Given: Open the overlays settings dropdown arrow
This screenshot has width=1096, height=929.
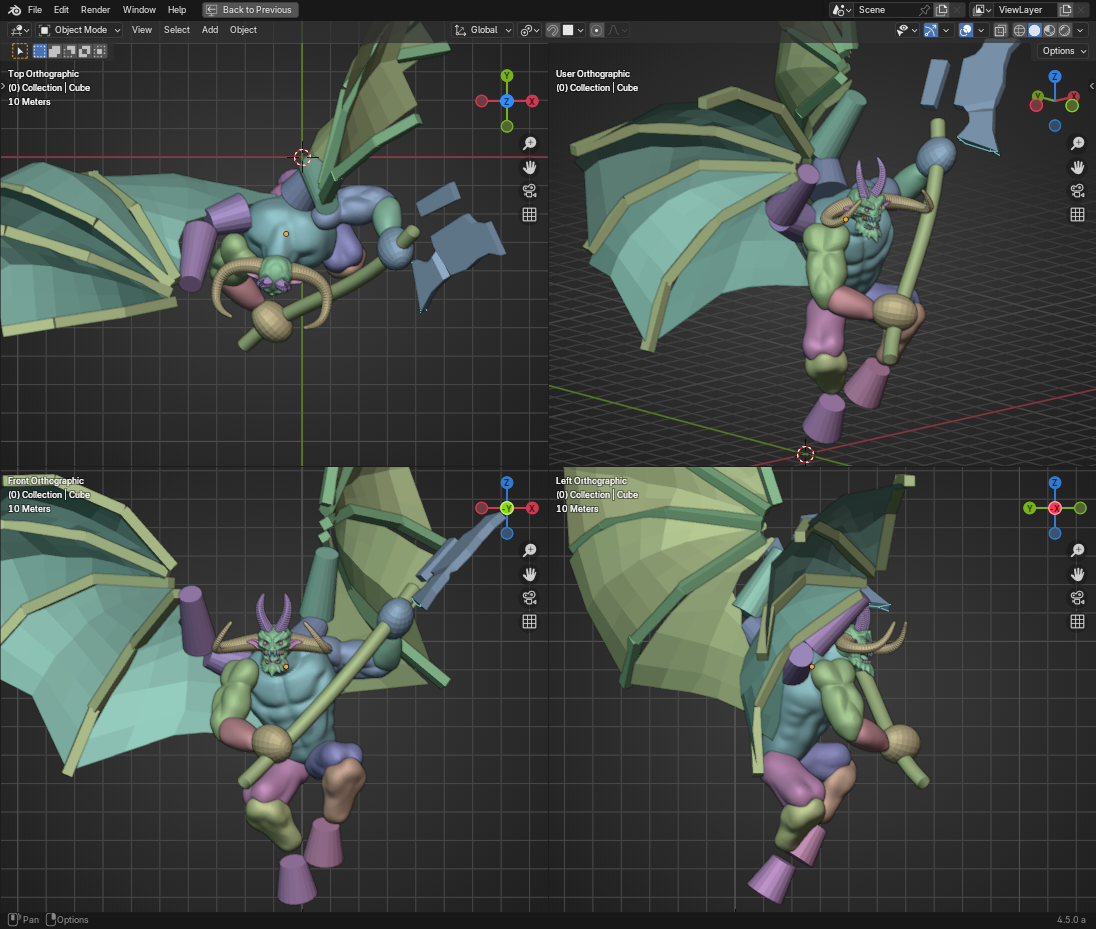Looking at the screenshot, I should click(981, 30).
